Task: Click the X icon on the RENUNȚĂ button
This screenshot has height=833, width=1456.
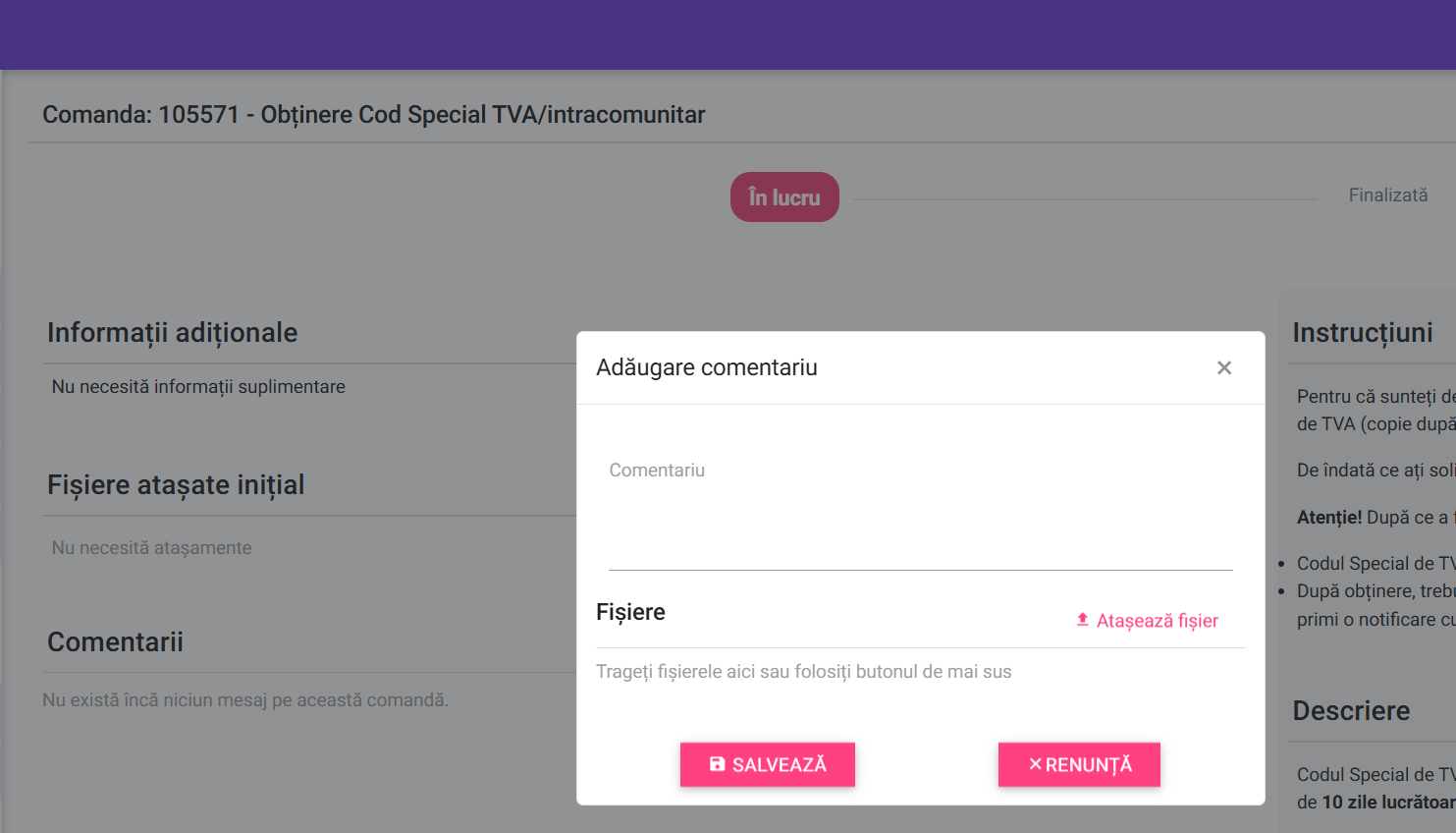Action: click(x=1035, y=764)
